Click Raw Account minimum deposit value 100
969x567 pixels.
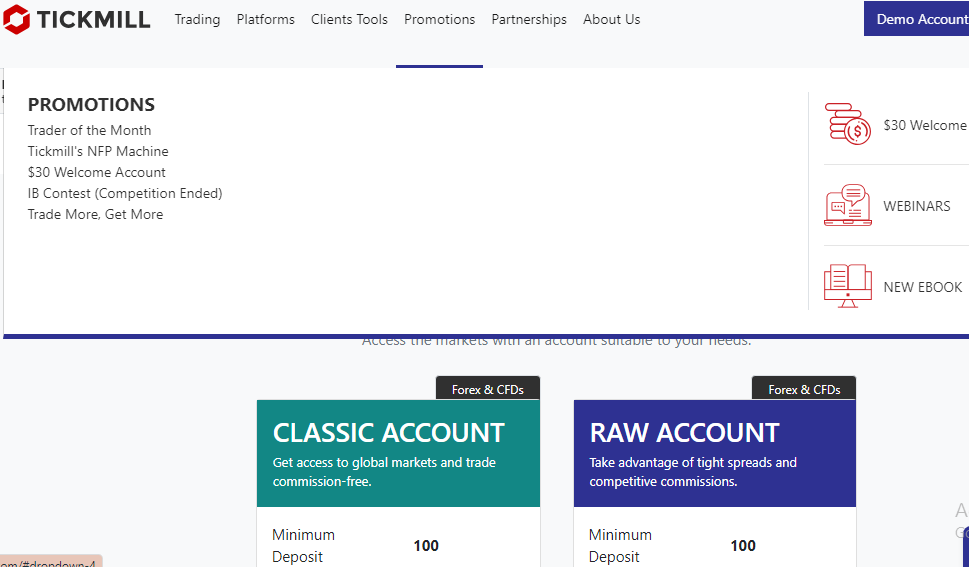743,545
